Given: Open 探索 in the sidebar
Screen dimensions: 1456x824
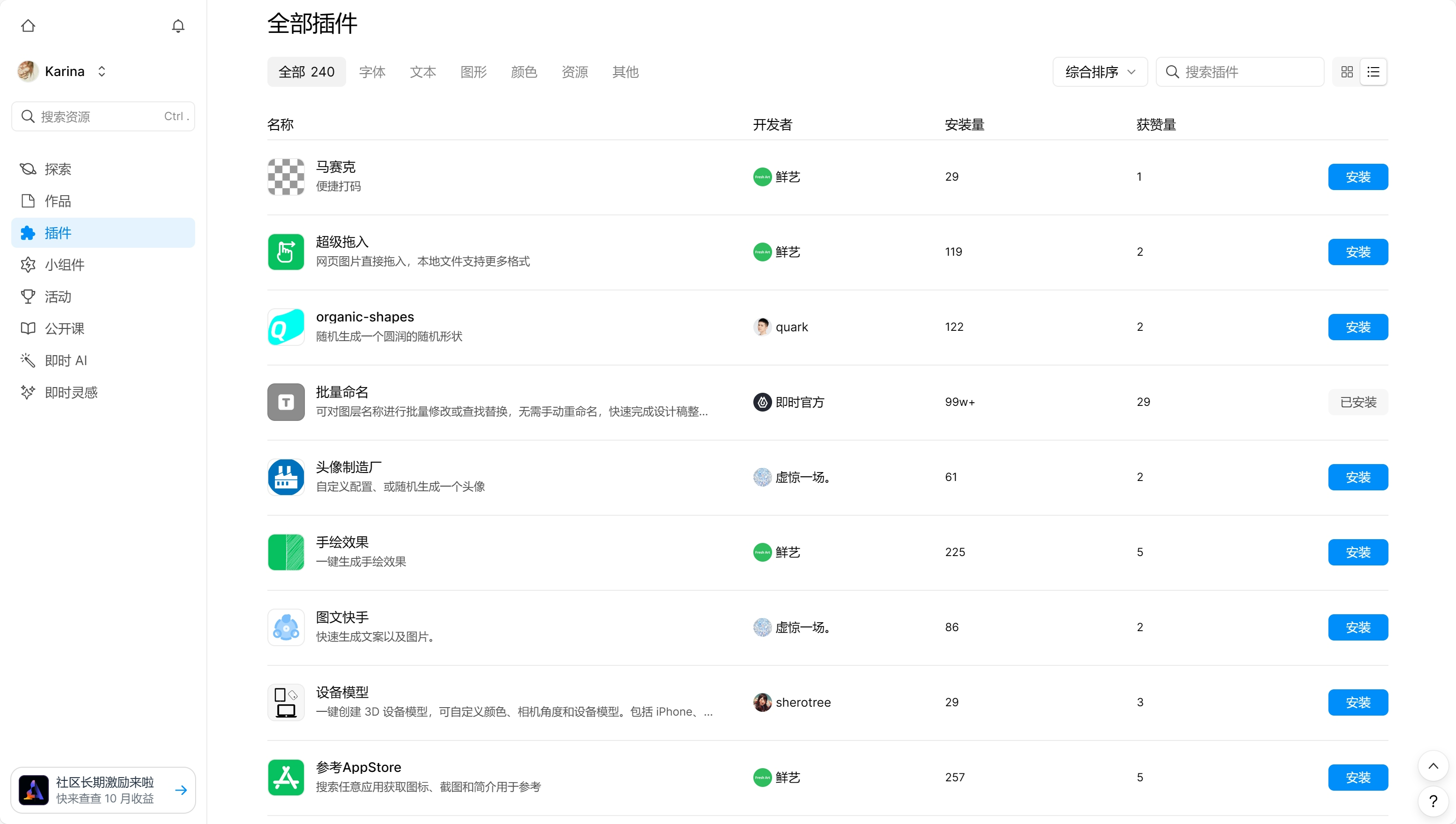Looking at the screenshot, I should coord(103,169).
